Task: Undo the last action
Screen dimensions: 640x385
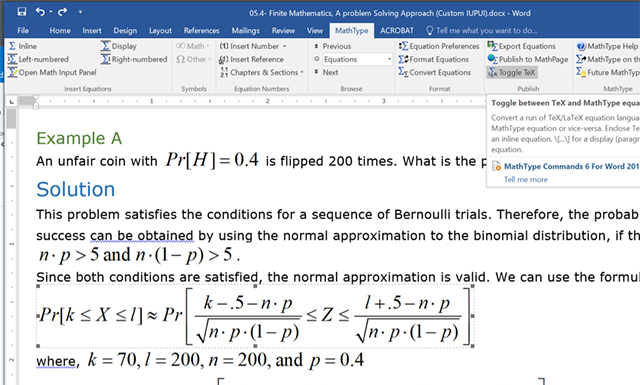Action: 40,11
